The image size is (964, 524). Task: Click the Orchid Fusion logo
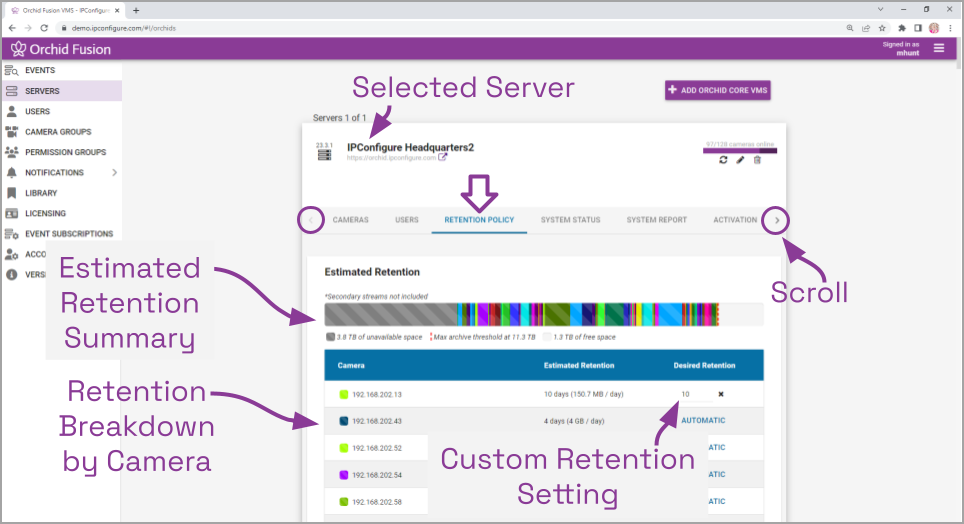[60, 49]
